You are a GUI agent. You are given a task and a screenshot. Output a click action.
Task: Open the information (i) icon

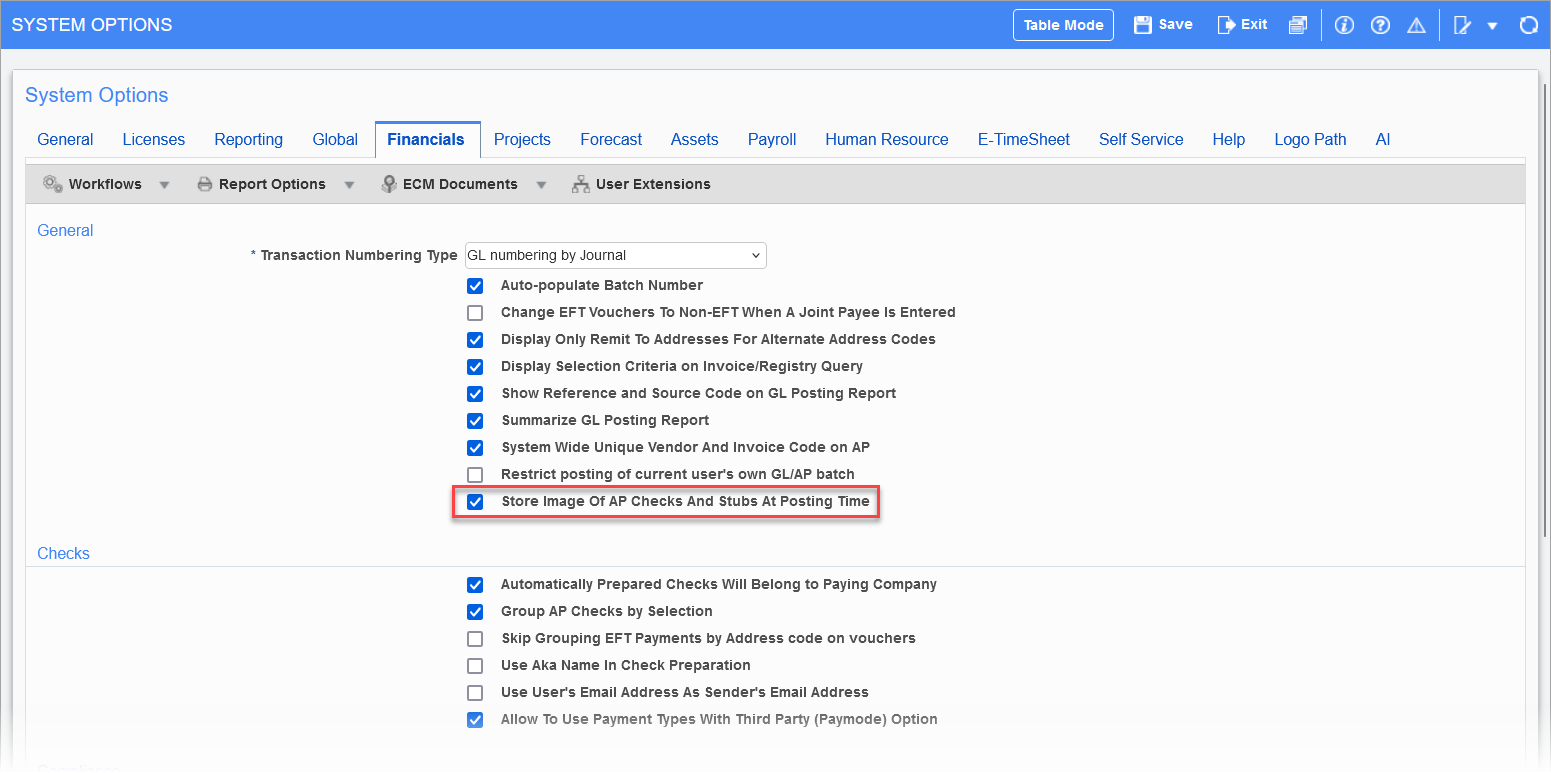(x=1344, y=25)
